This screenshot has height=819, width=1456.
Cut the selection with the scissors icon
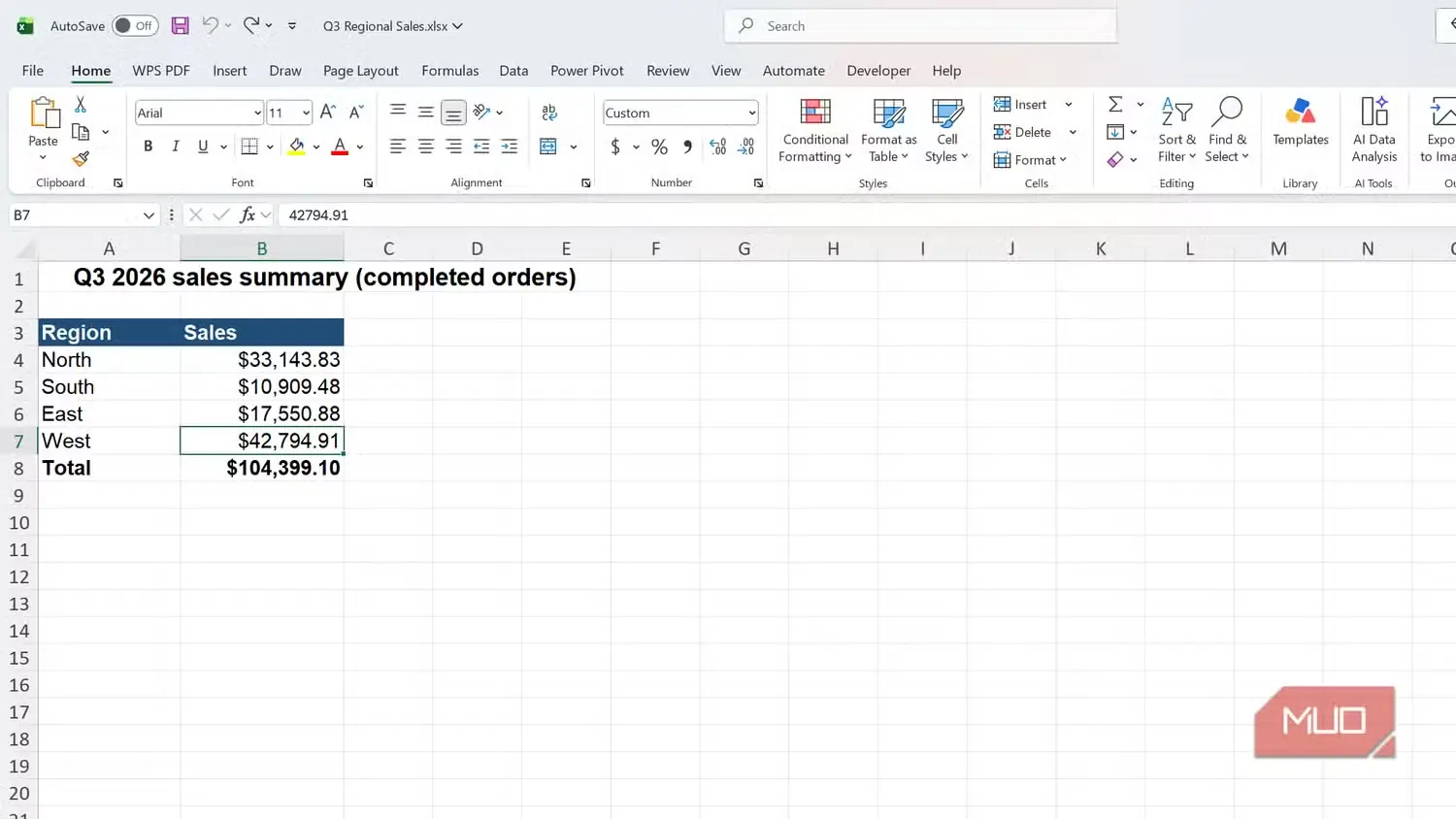coord(81,105)
